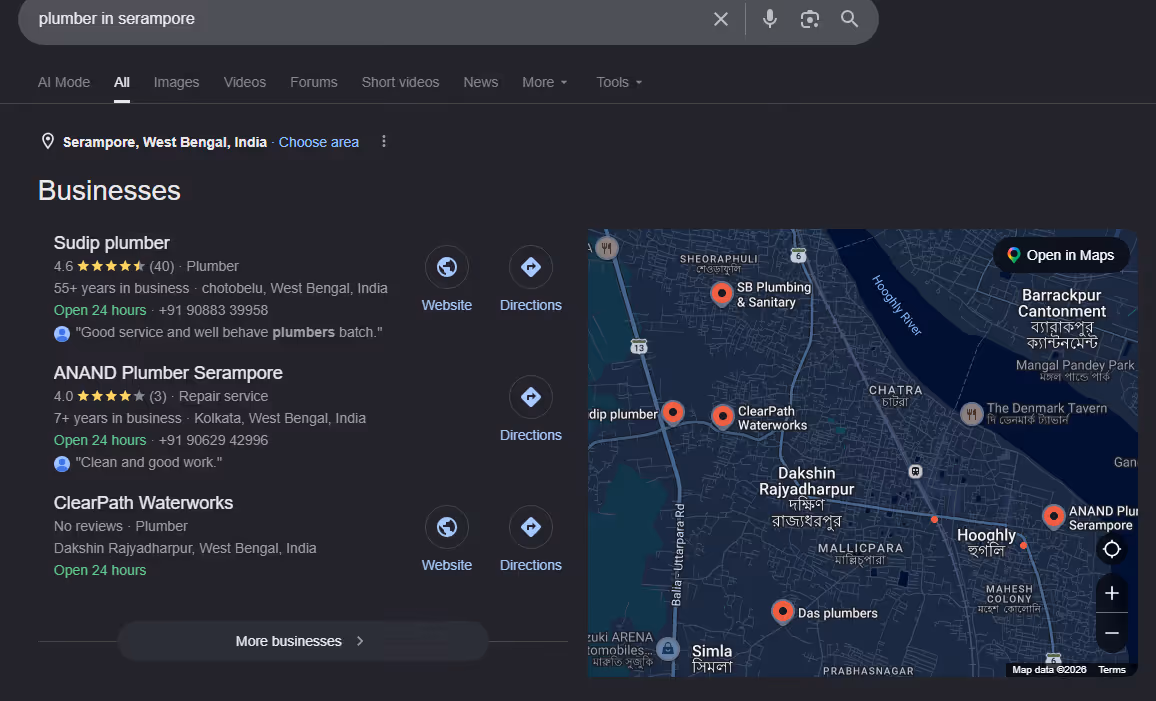Viewport: 1156px width, 701px height.
Task: Switch to the Videos tab
Action: tap(245, 83)
